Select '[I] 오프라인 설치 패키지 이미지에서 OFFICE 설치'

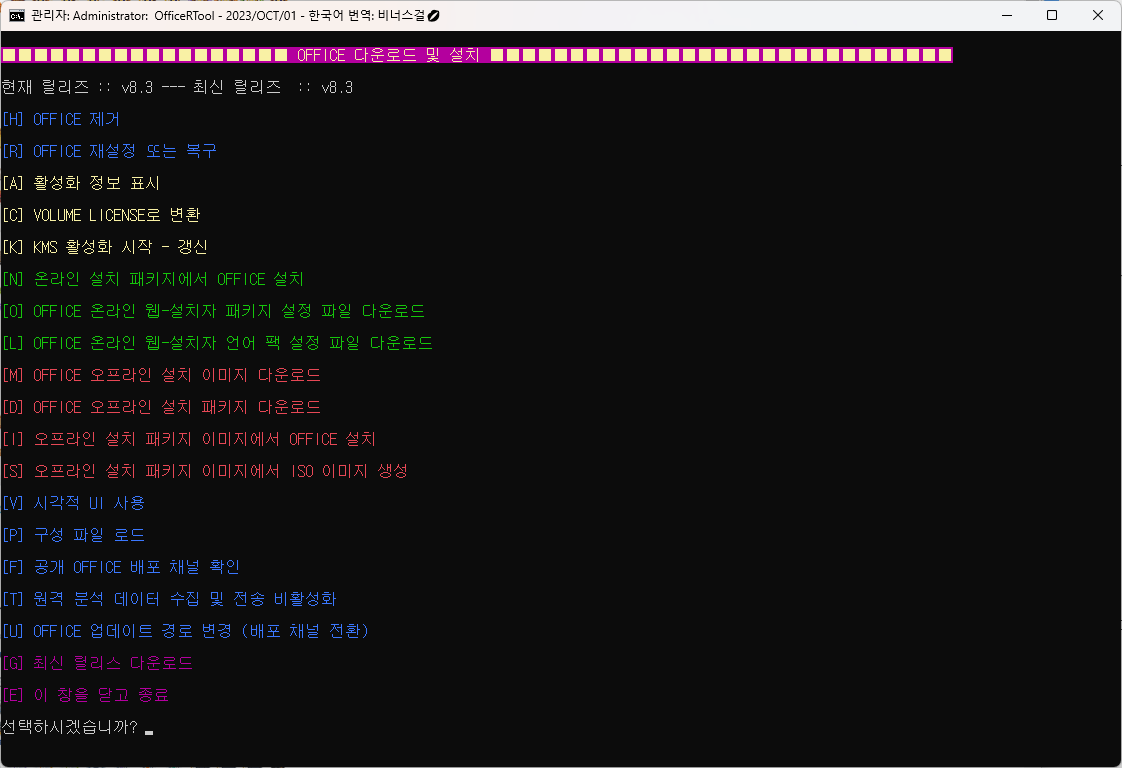[189, 439]
